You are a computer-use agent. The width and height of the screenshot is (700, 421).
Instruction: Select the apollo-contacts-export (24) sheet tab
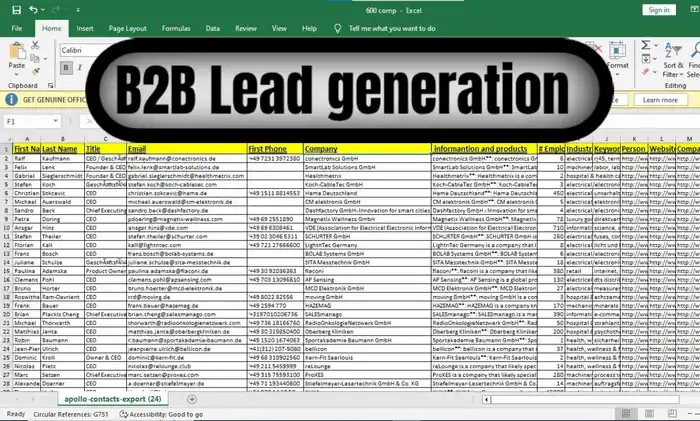(112, 399)
